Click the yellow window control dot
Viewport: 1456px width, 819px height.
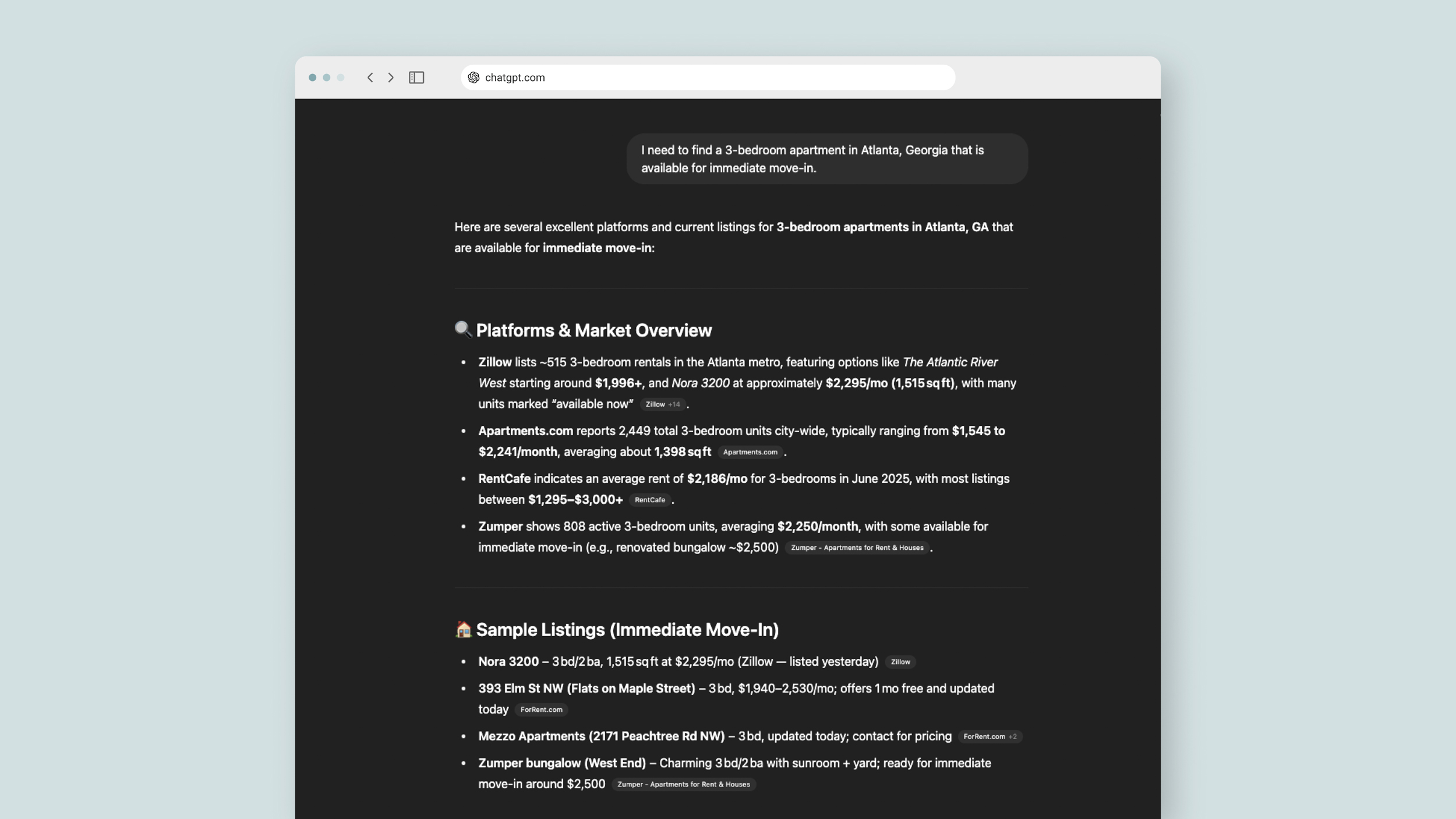coord(327,77)
